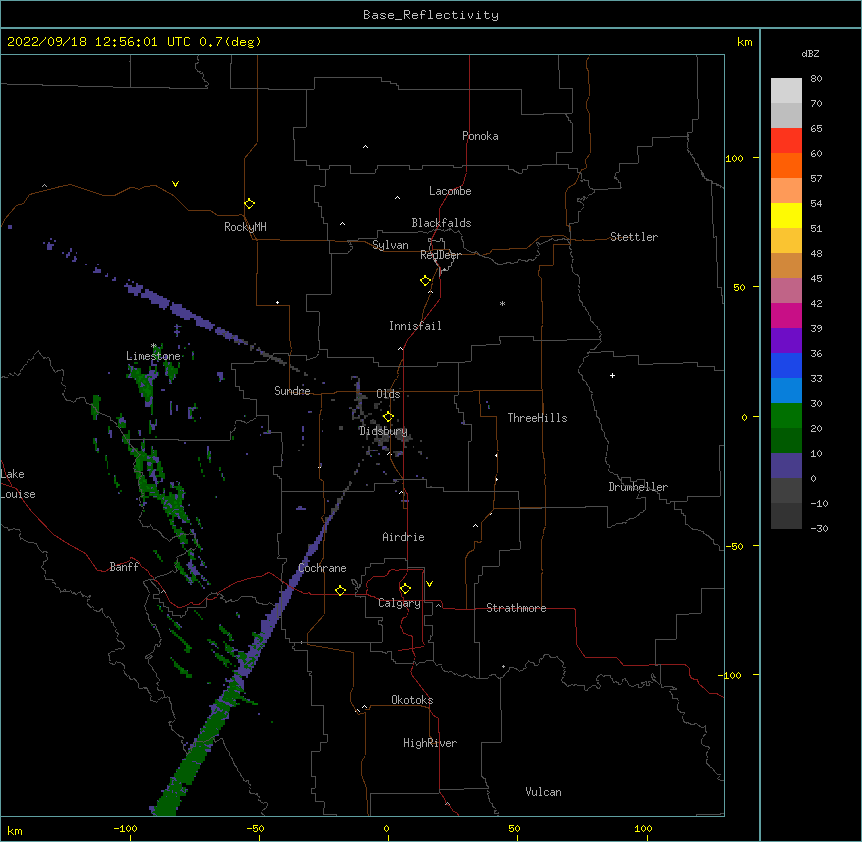Viewport: 862px width, 842px height.
Task: Click the ThreeHills city label
Action: click(537, 418)
